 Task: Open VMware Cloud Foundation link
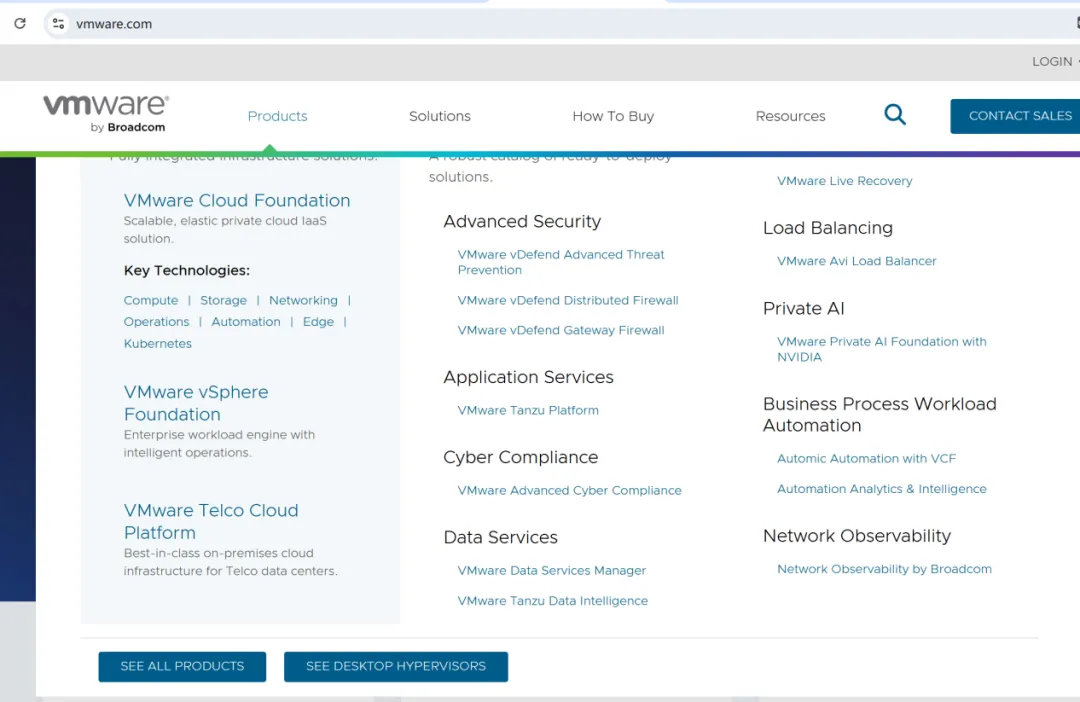pyautogui.click(x=237, y=201)
